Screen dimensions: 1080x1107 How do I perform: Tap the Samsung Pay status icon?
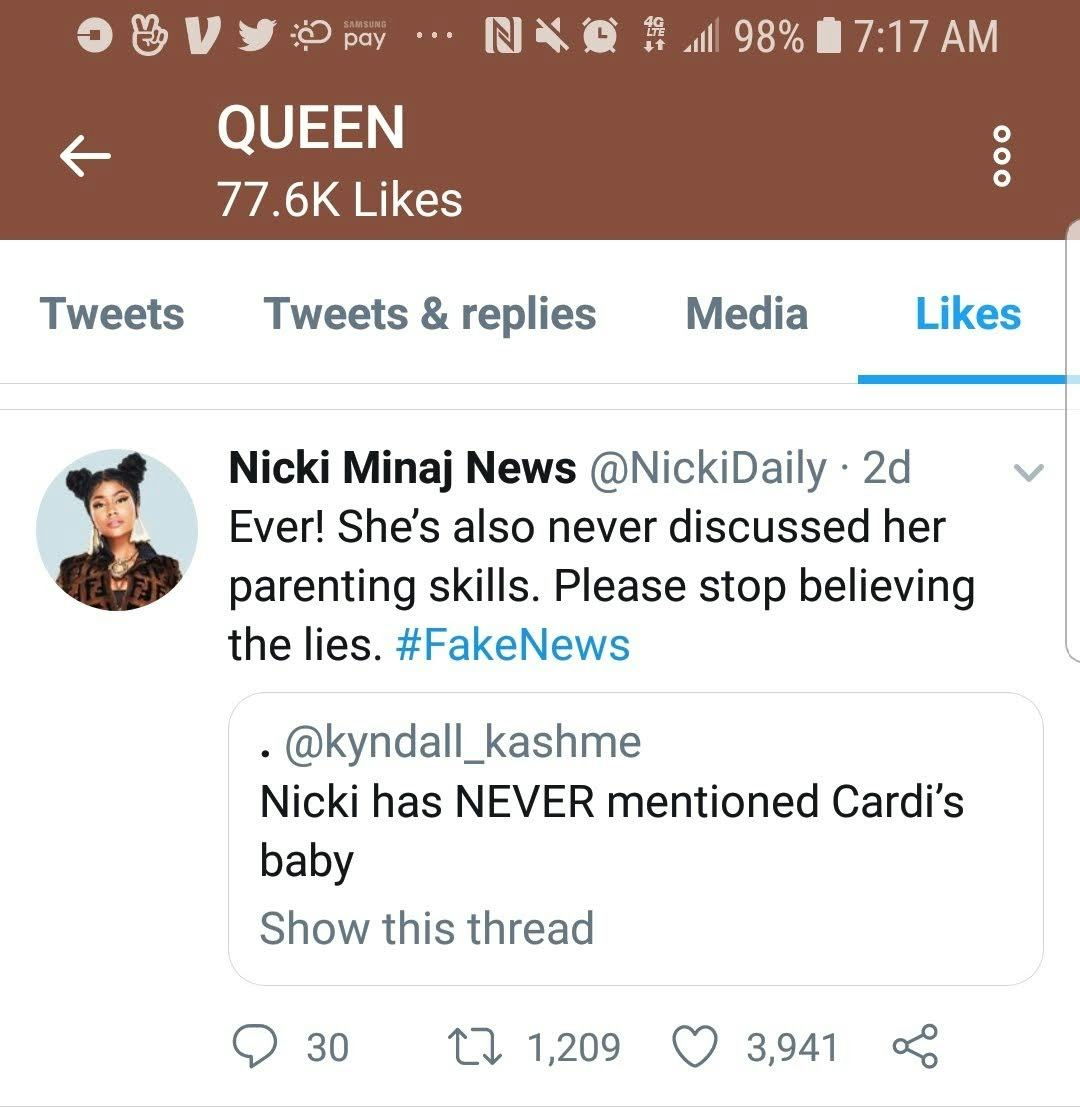[x=363, y=37]
